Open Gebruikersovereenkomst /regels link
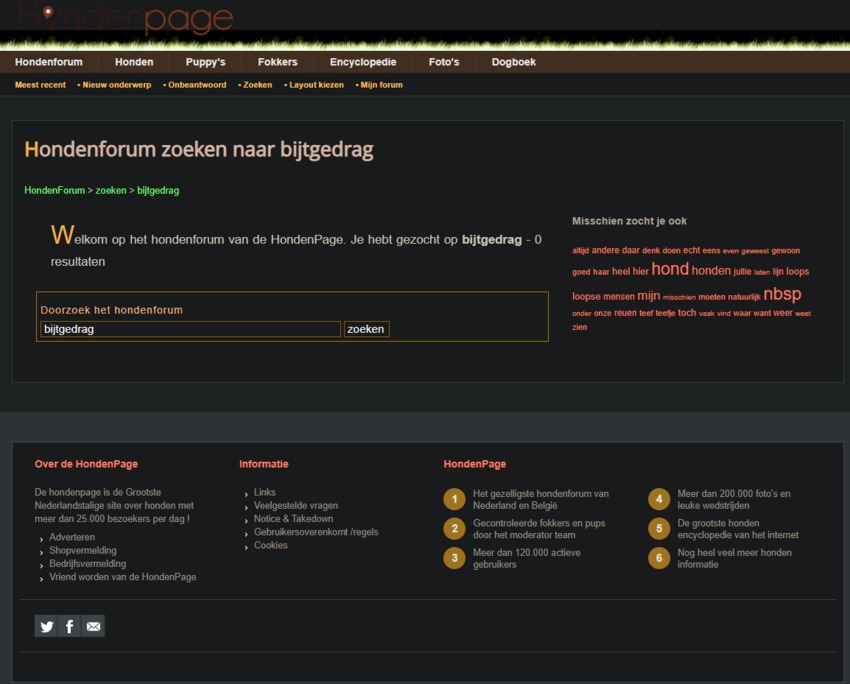The width and height of the screenshot is (850, 684). (x=316, y=532)
